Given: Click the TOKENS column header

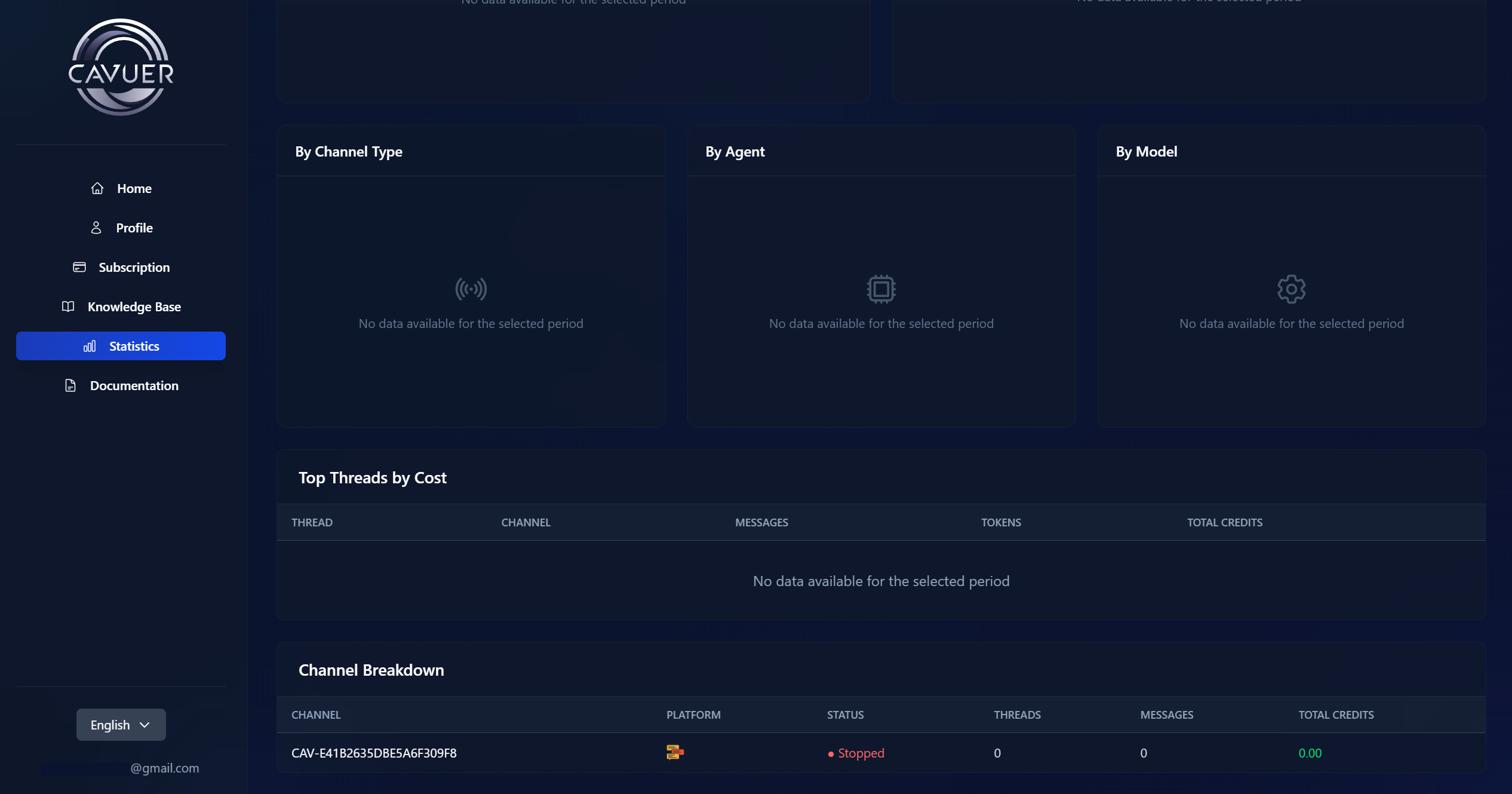Looking at the screenshot, I should click(1001, 522).
